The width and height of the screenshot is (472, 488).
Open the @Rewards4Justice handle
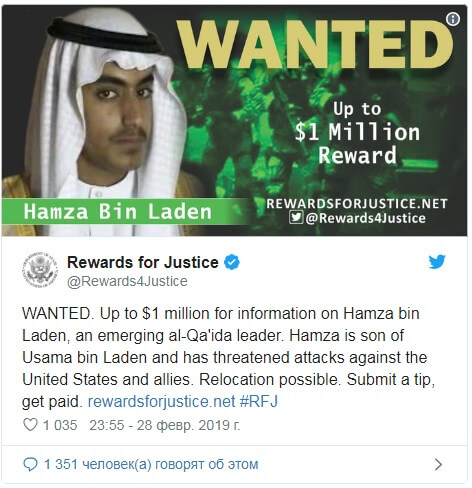127,281
